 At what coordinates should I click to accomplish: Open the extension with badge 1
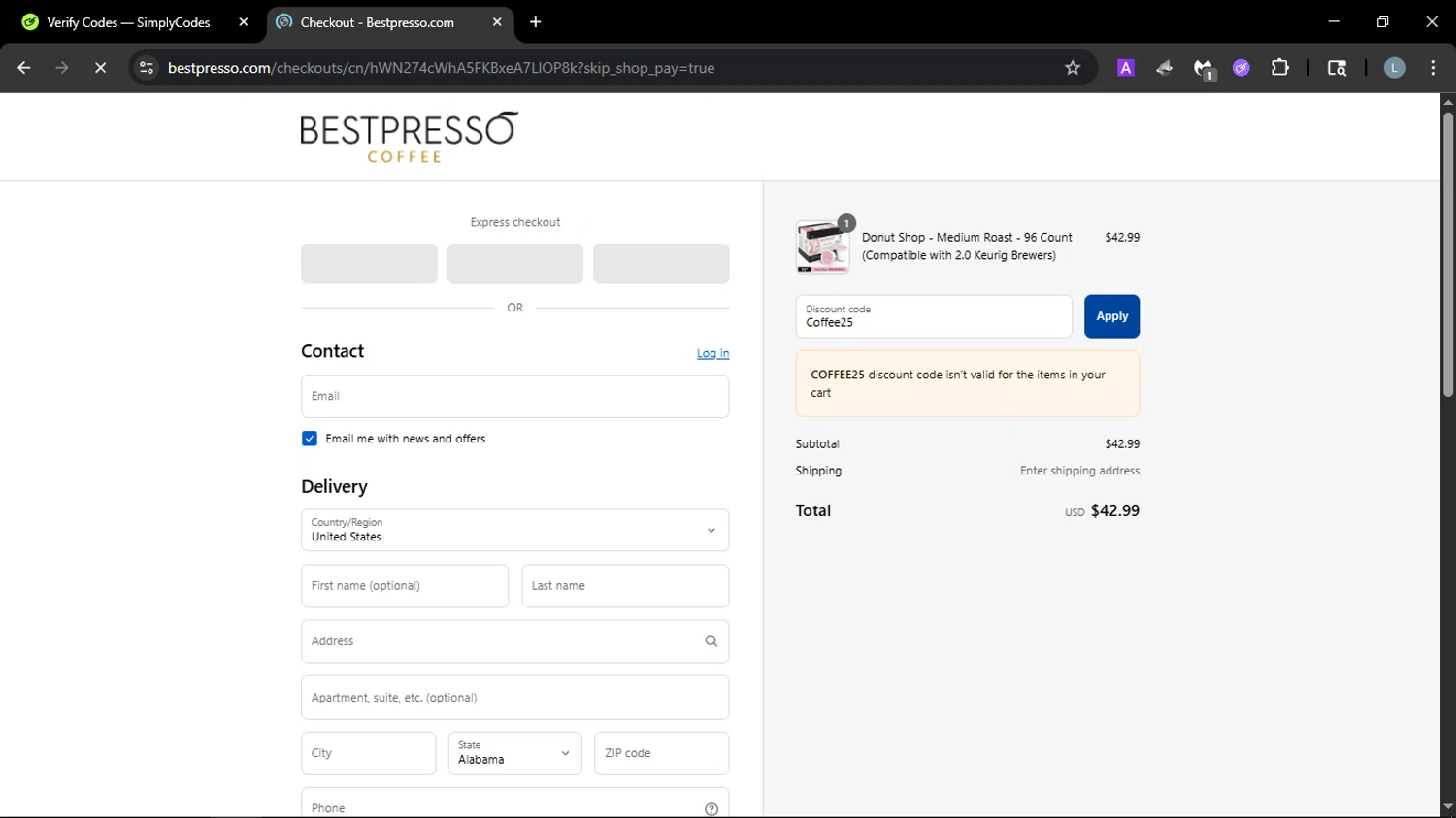click(1204, 69)
